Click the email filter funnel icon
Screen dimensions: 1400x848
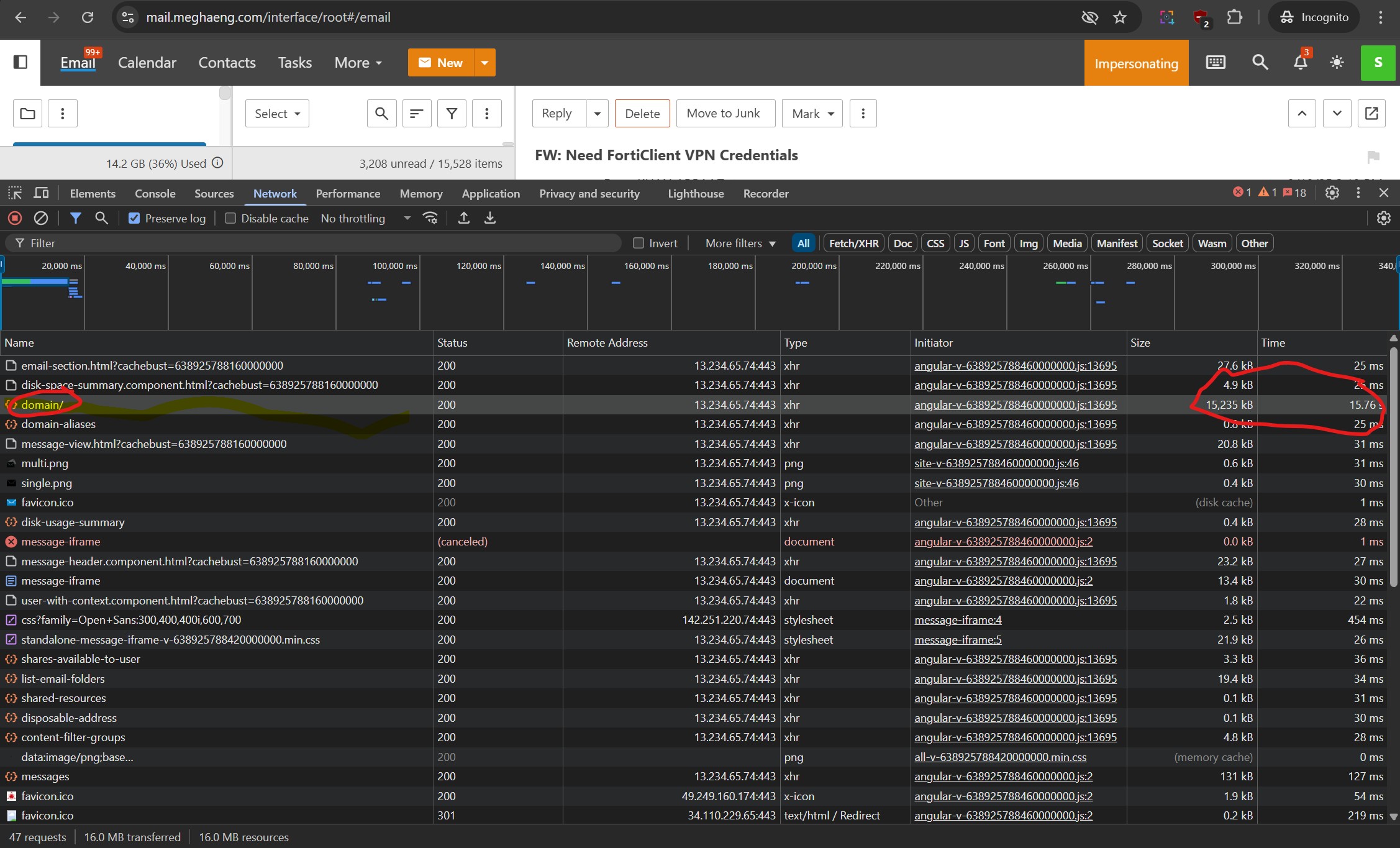coord(452,114)
